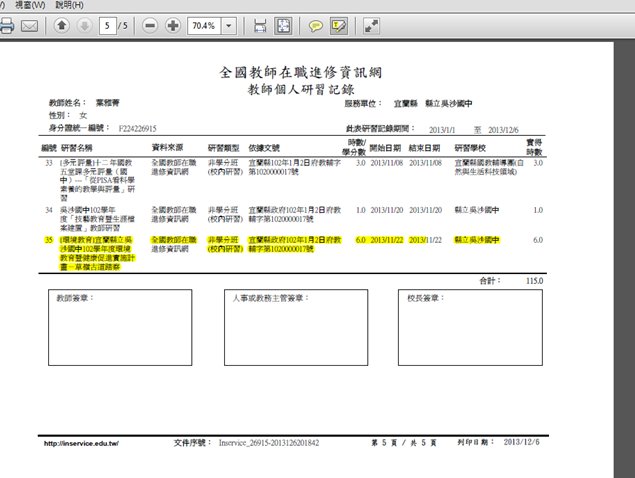Switch to read mode with expand icon
Image resolution: width=635 pixels, height=478 pixels.
(x=371, y=25)
